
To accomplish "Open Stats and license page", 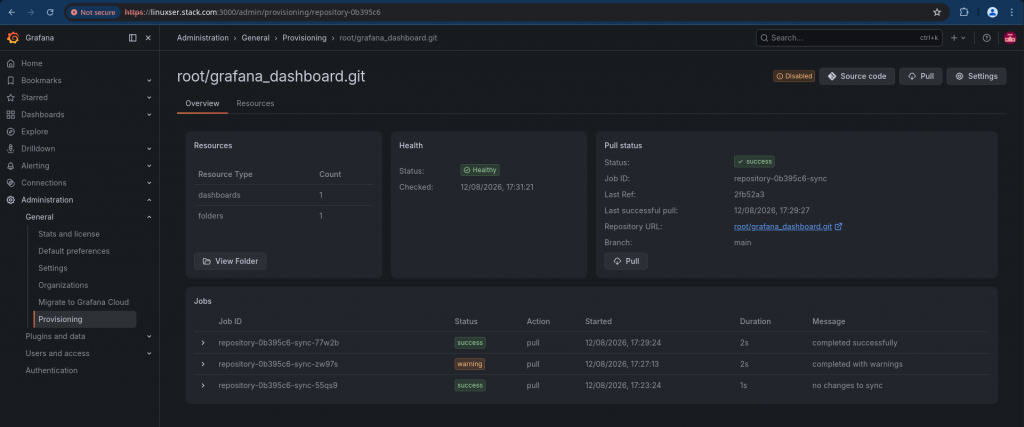I will [69, 234].
